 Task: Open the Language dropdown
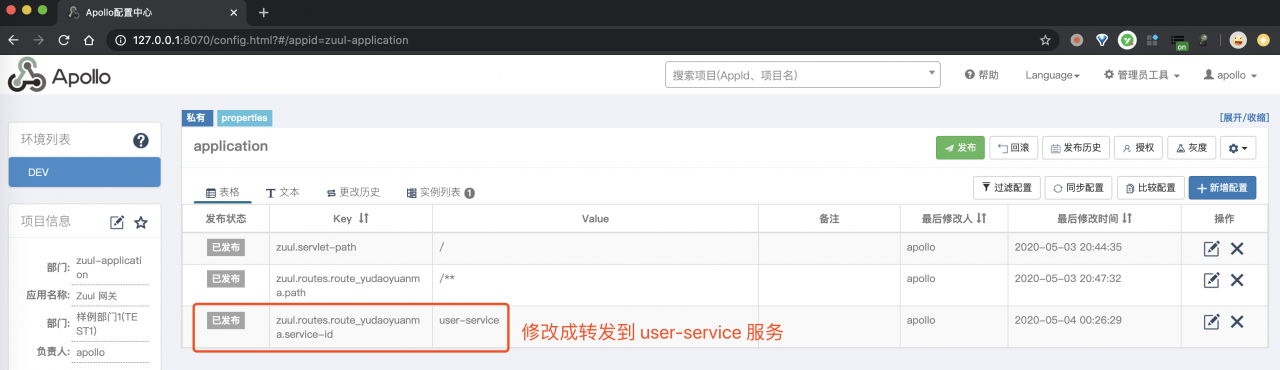[1052, 75]
